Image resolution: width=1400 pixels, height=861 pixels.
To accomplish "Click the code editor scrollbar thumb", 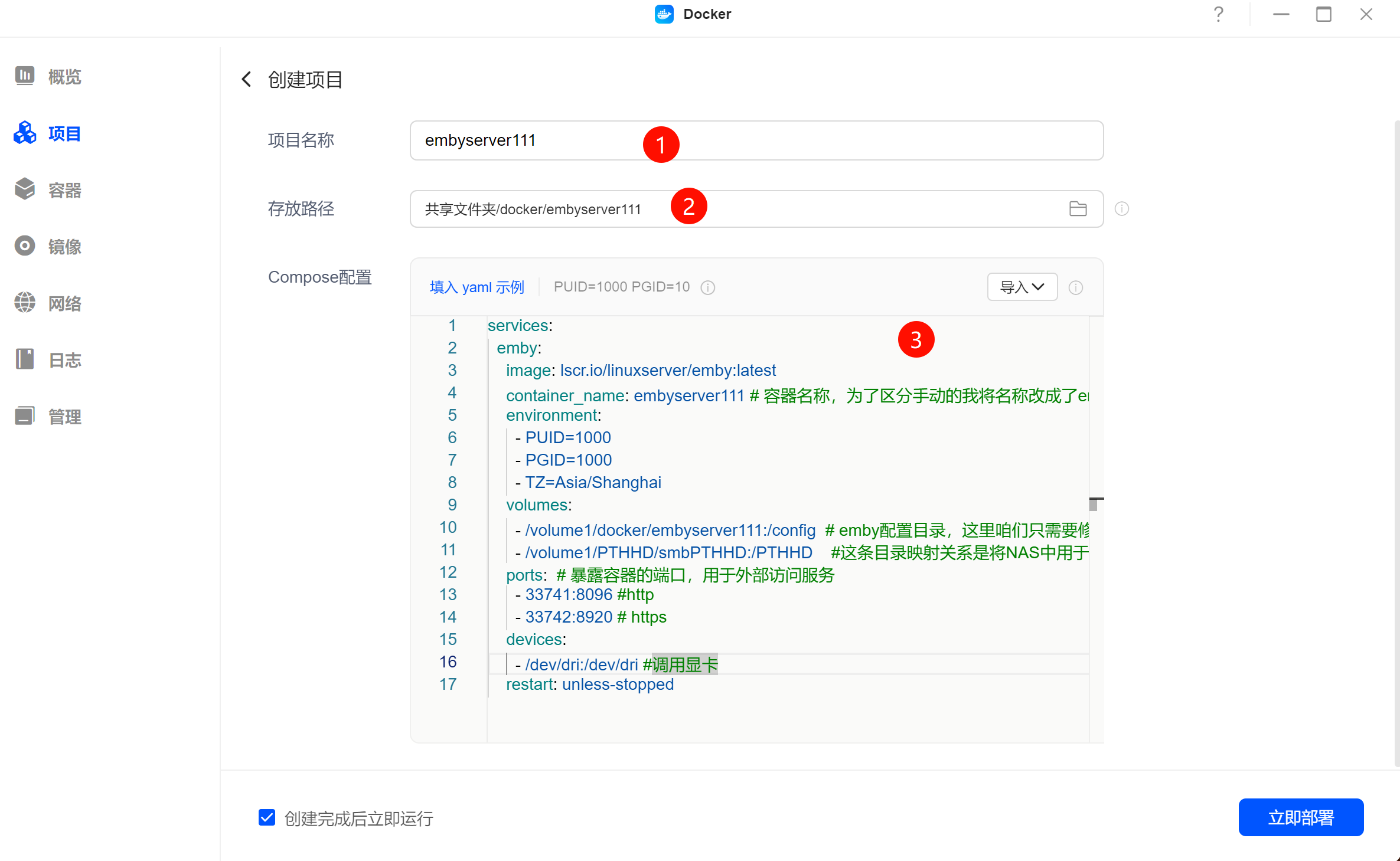I will point(1094,505).
